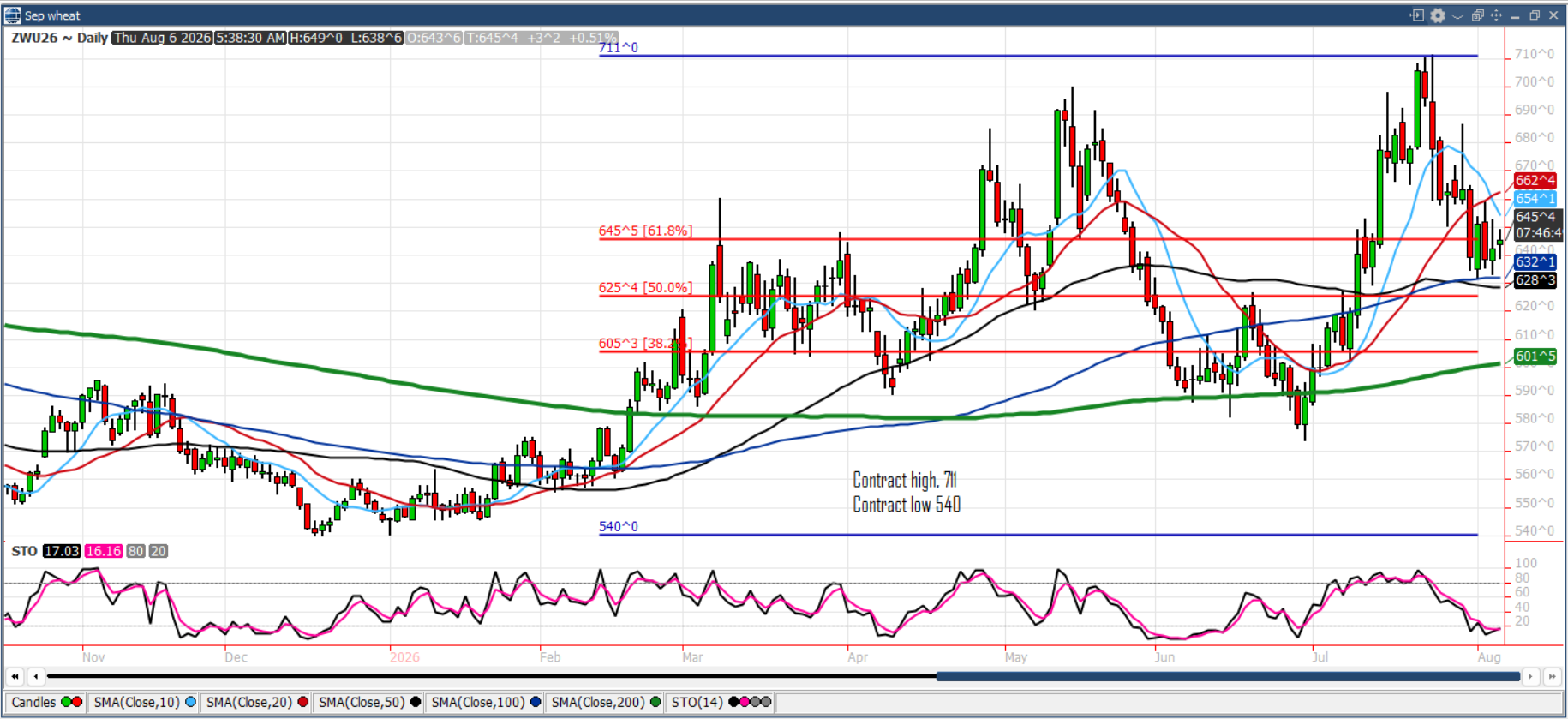This screenshot has width=1568, height=719.
Task: Jump to the latest chart data
Action: pyautogui.click(x=1552, y=677)
